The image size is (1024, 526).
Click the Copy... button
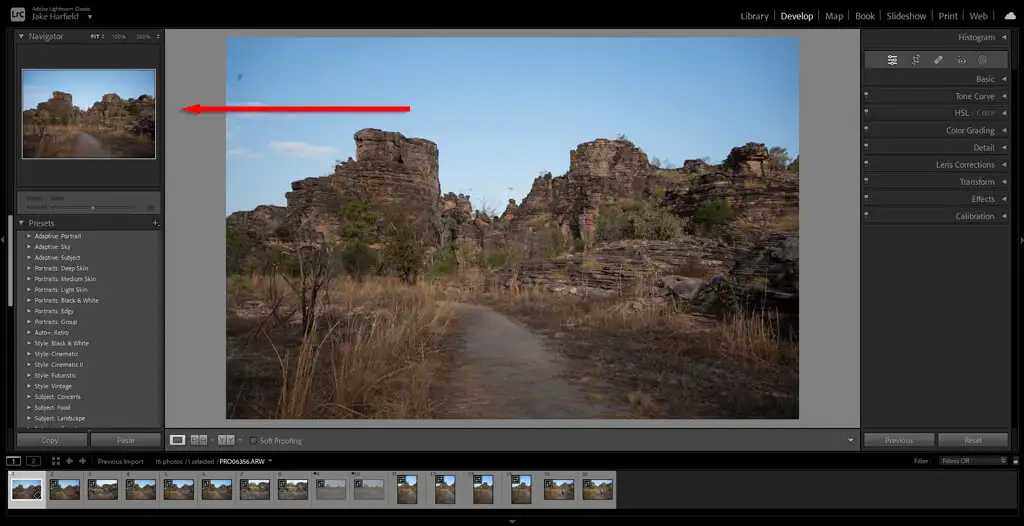point(52,440)
